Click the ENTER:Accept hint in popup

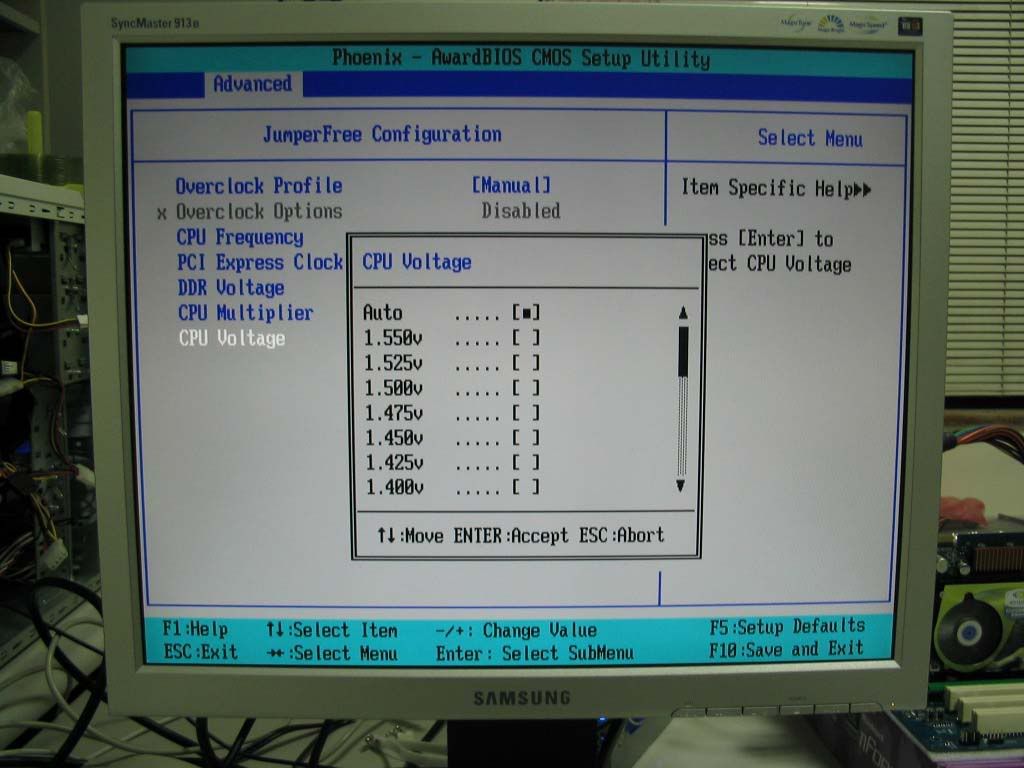[511, 536]
